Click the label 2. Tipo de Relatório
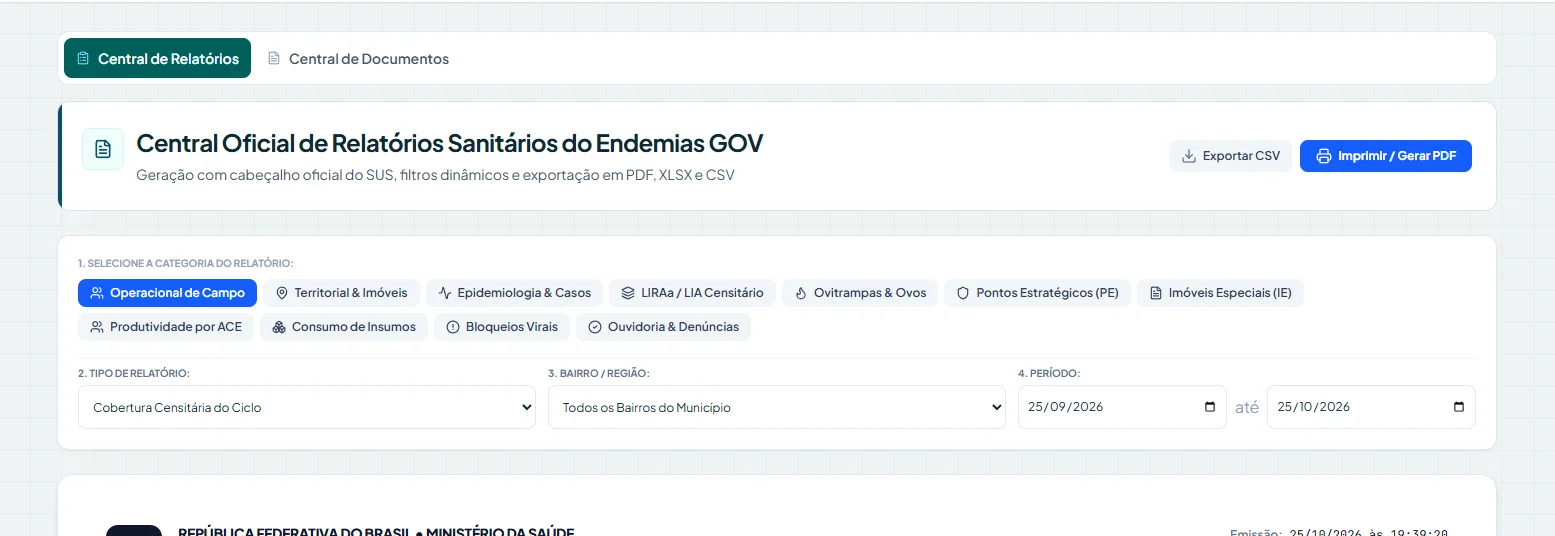The image size is (1555, 536). [134, 373]
